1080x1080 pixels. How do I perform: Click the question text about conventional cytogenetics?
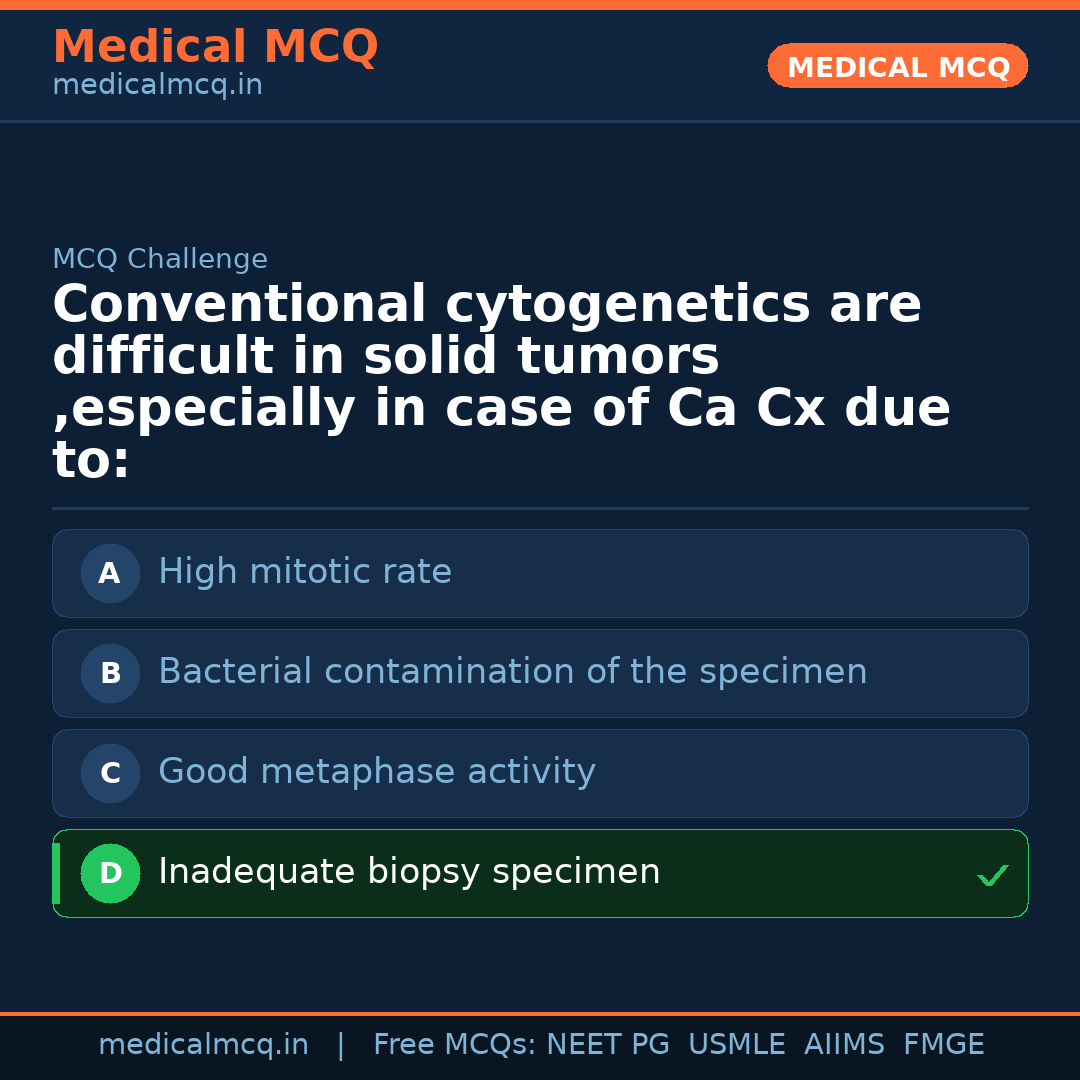(500, 382)
